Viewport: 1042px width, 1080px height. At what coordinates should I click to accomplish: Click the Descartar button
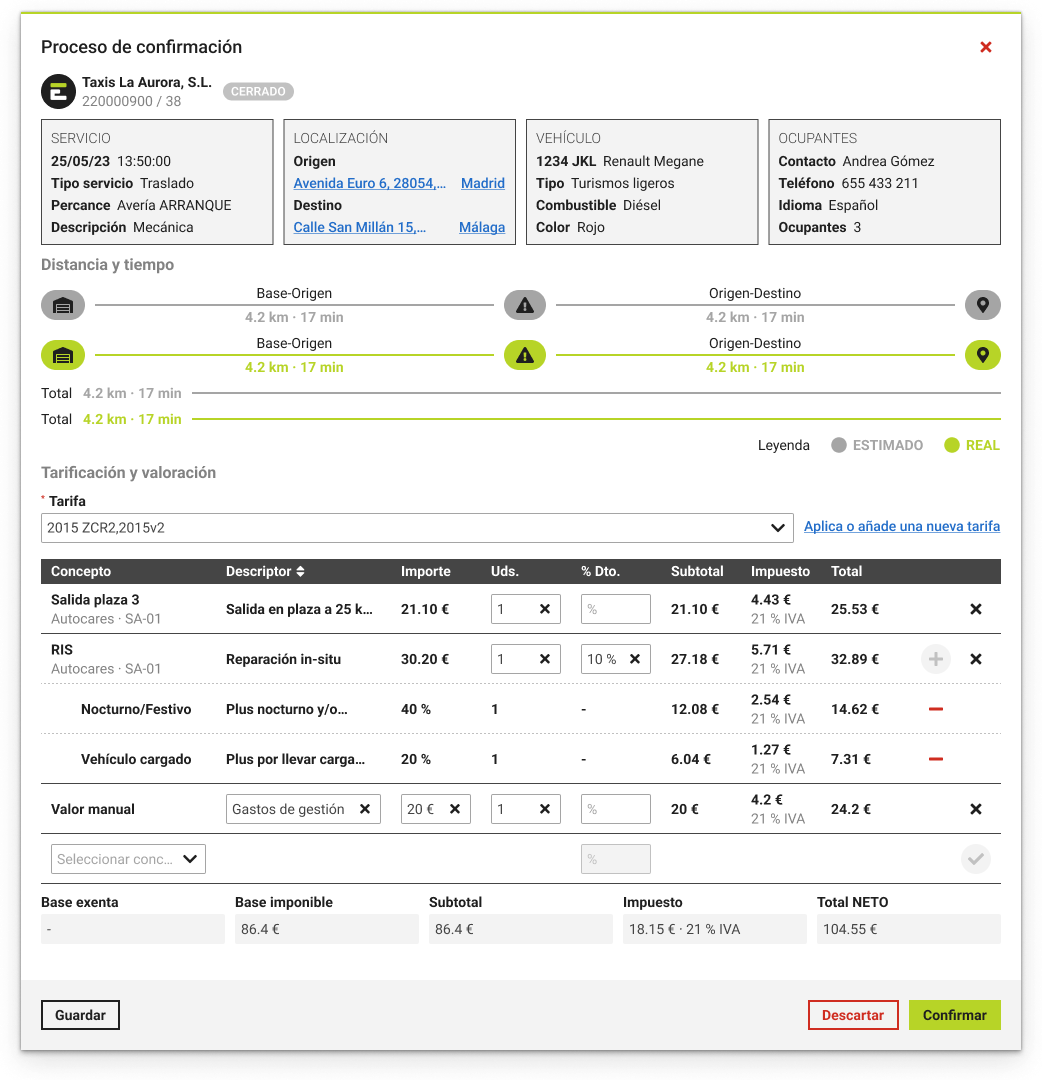[853, 1015]
